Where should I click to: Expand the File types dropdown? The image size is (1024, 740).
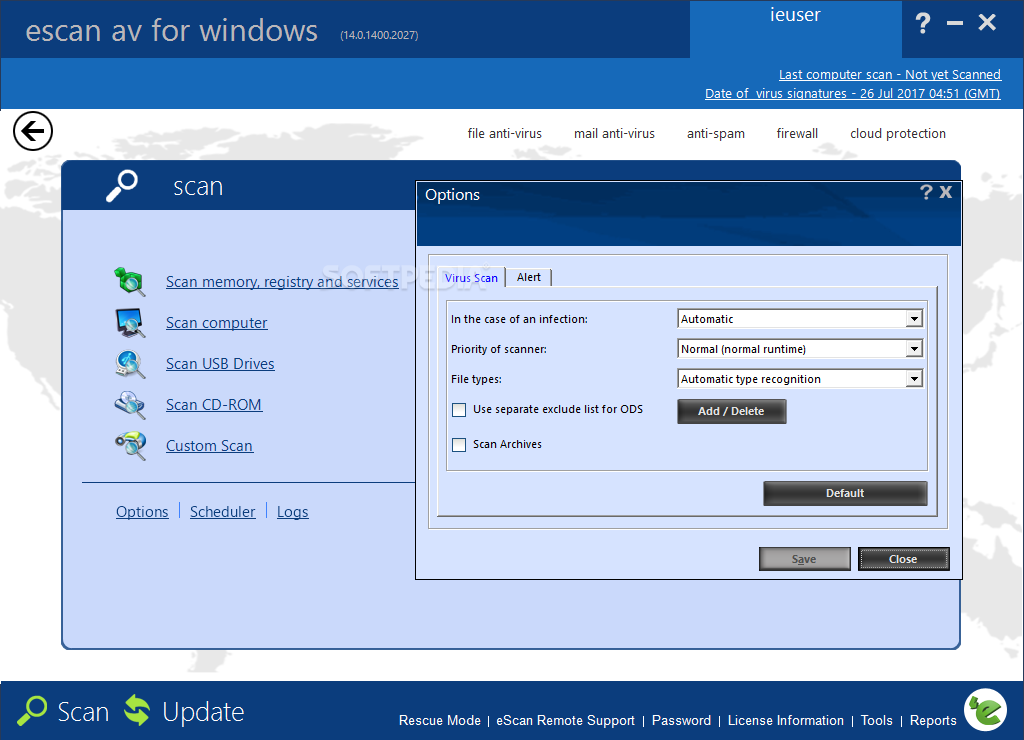click(914, 379)
